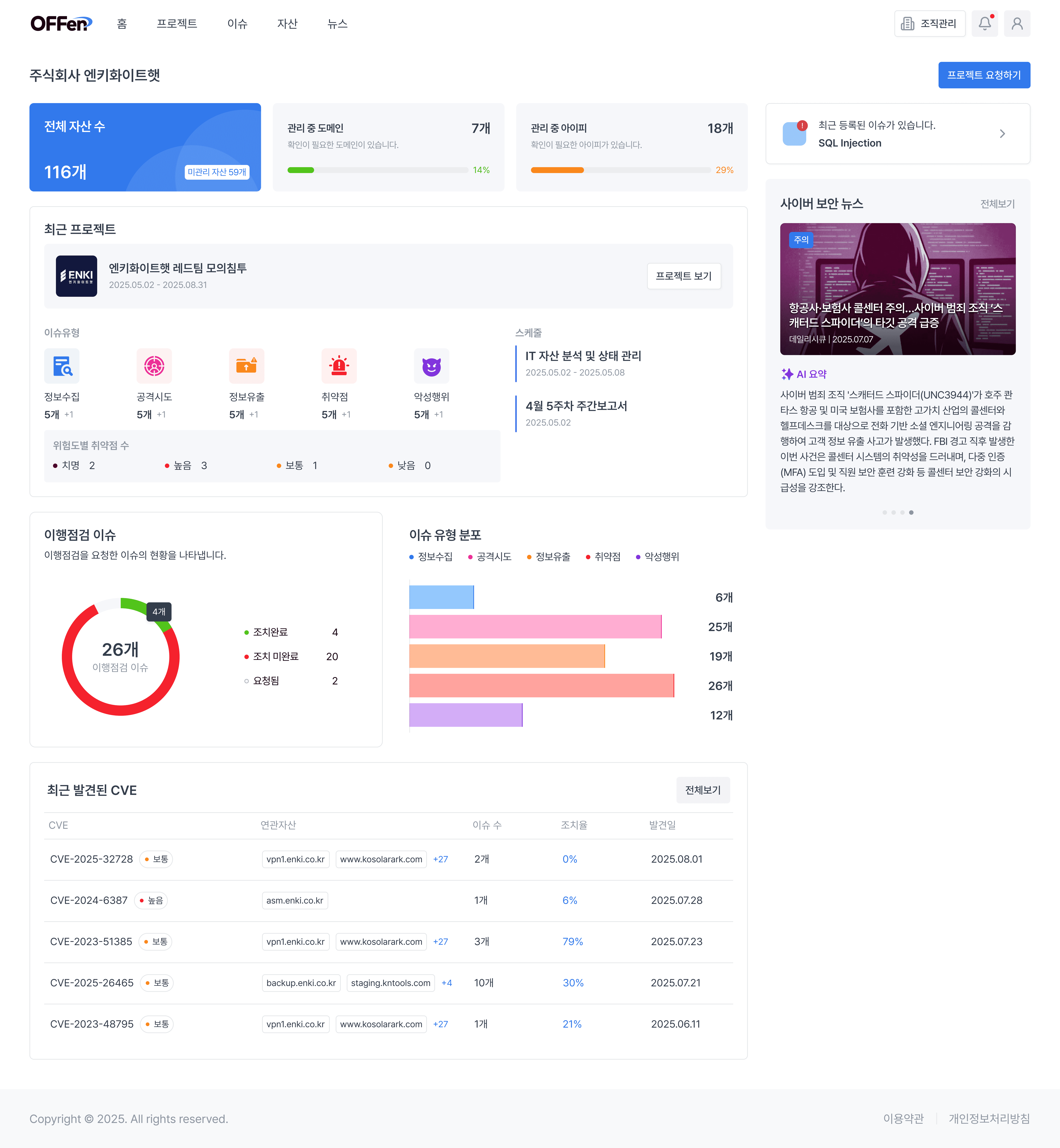Click the 취약점 siren icon
Screen dimensions: 1060x1148
click(x=339, y=366)
